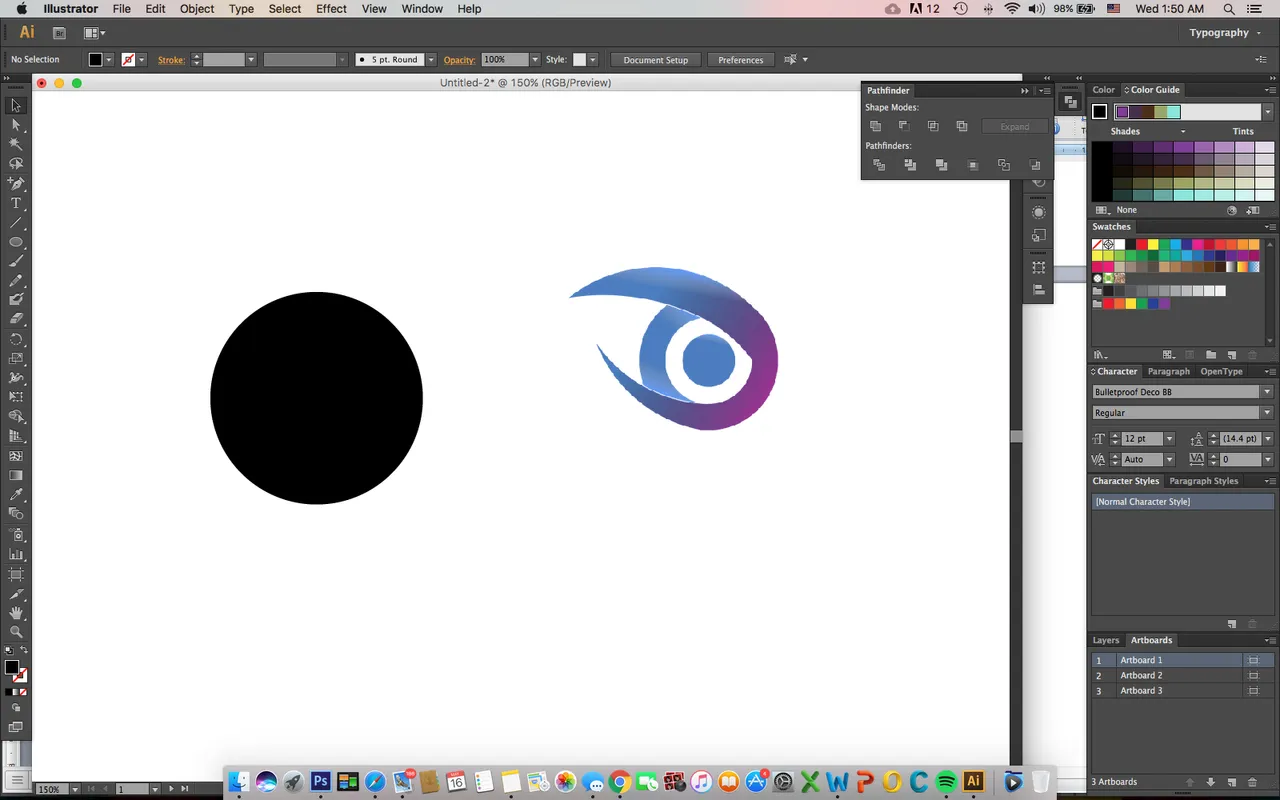Select the Magic Wand tool
This screenshot has height=800, width=1280.
(x=16, y=145)
